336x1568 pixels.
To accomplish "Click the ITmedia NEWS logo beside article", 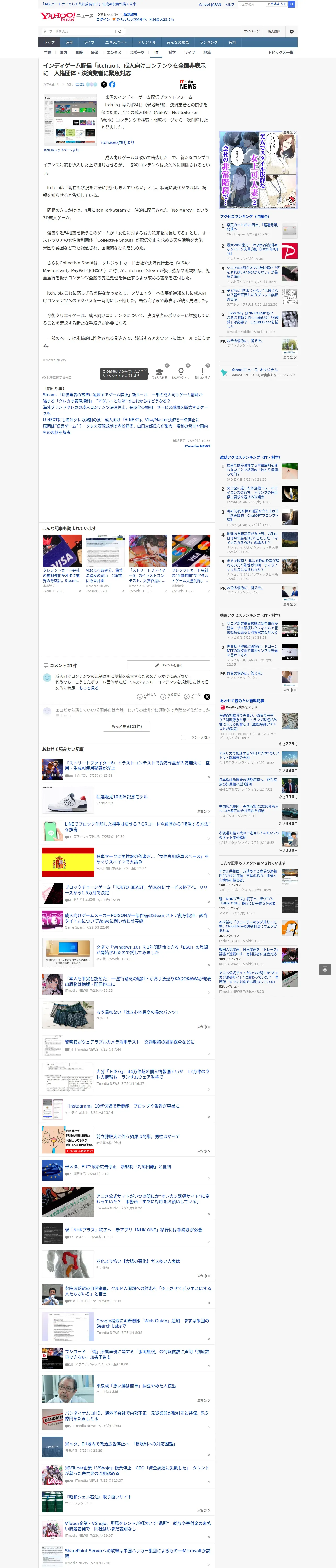I will 188,85.
